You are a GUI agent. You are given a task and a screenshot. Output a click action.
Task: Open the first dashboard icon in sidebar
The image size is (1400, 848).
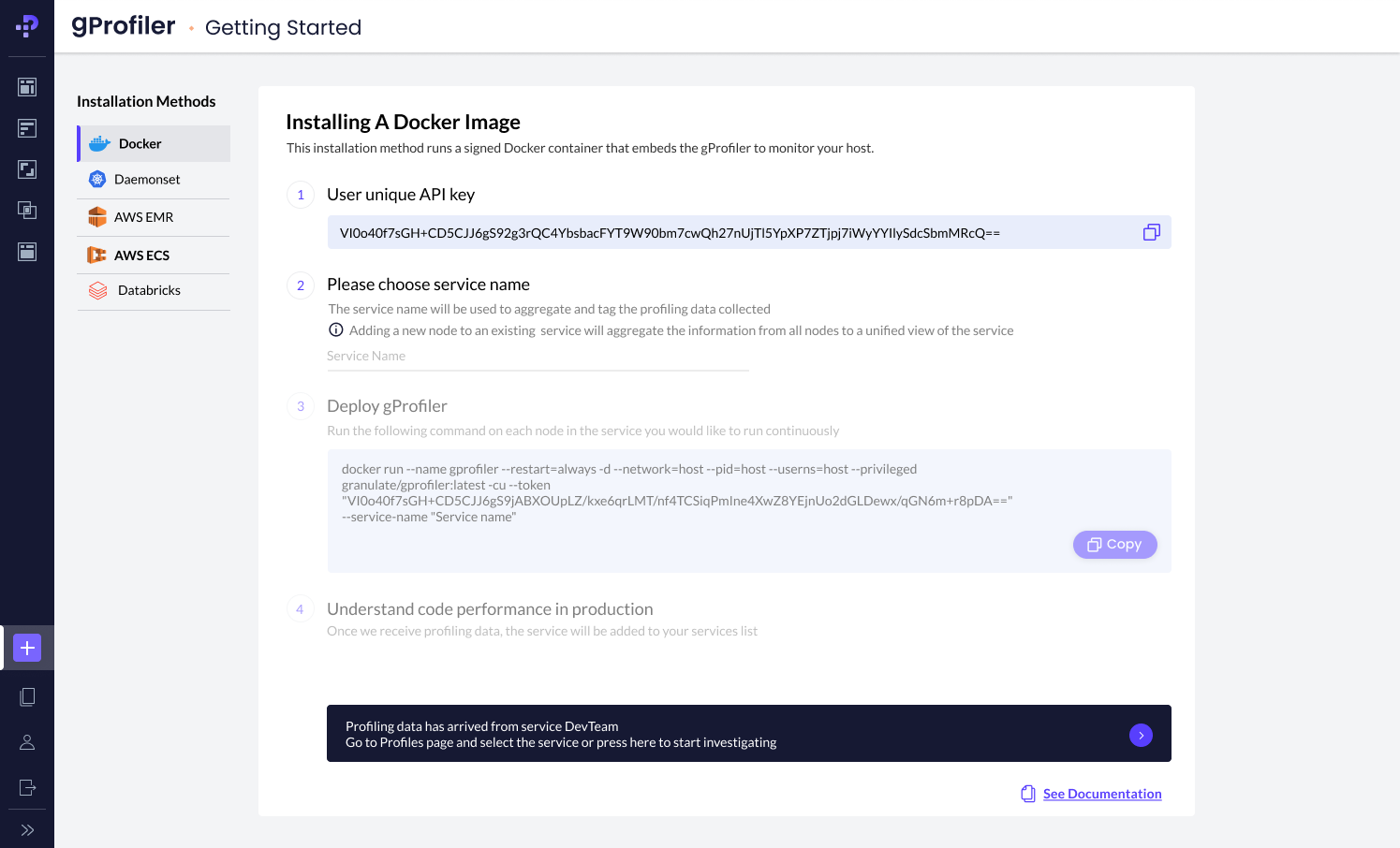click(27, 87)
